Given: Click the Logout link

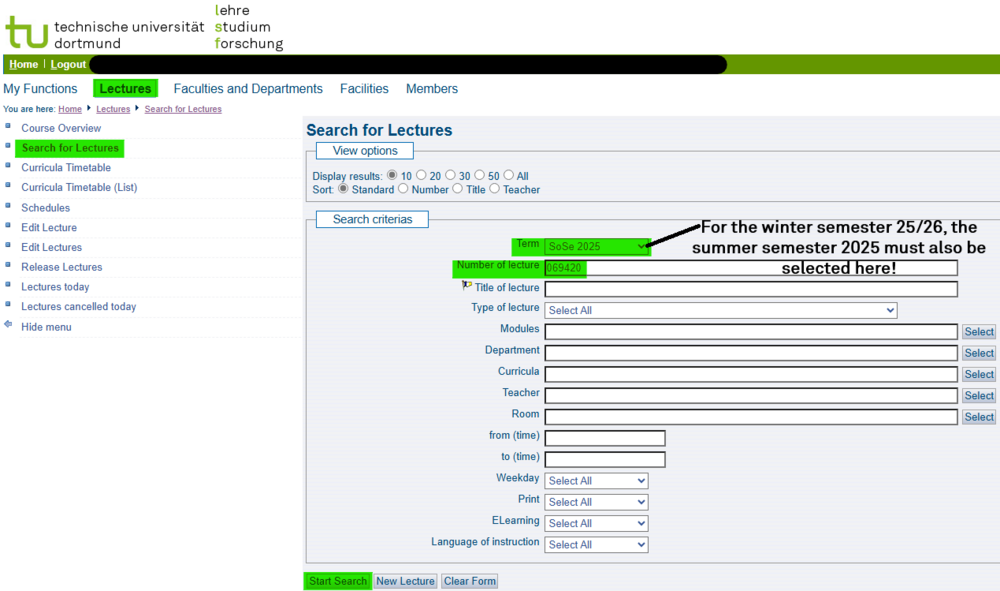Looking at the screenshot, I should pos(68,64).
